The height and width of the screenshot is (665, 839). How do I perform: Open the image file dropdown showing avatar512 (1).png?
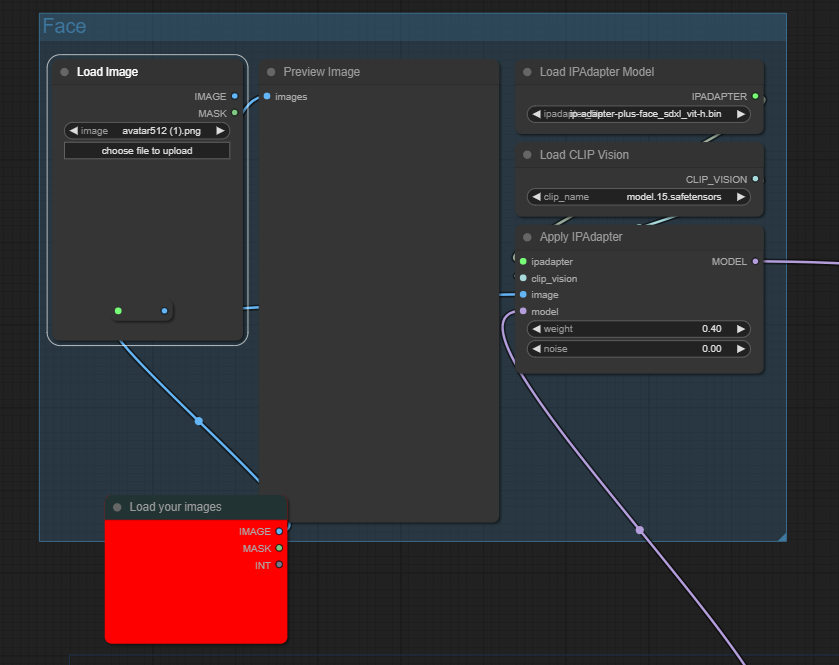point(147,130)
